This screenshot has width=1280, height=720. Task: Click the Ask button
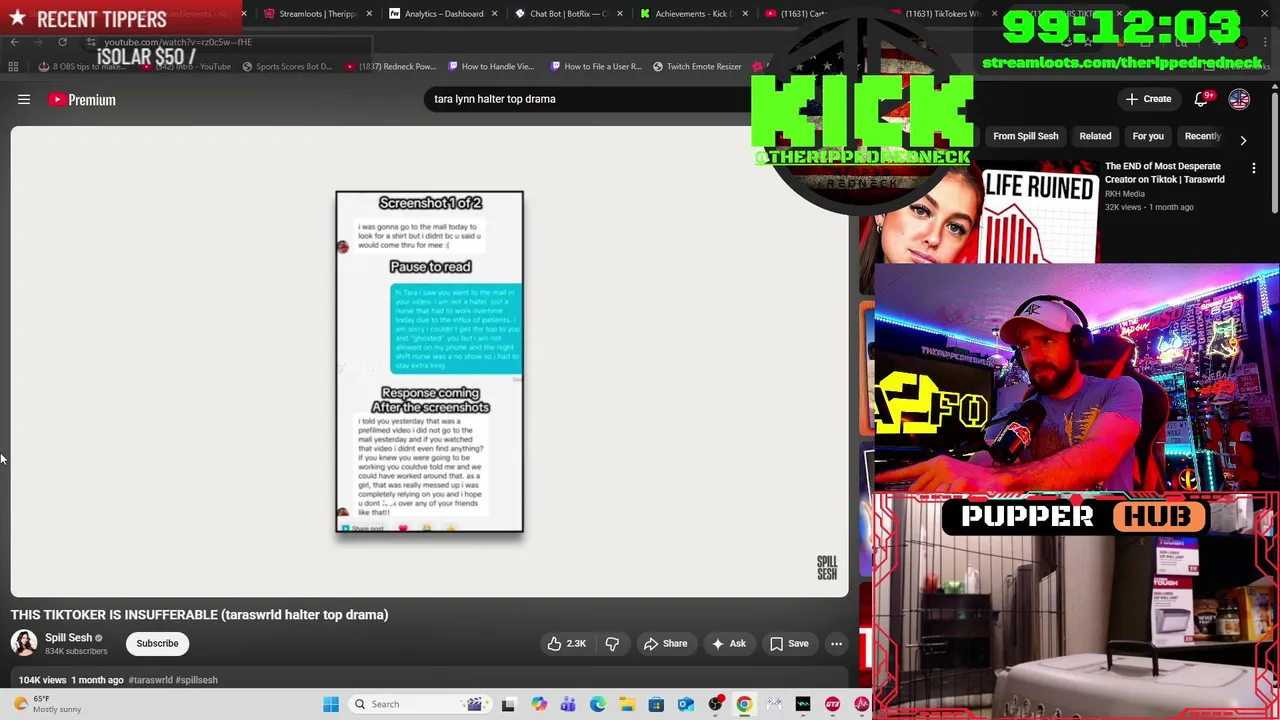(x=729, y=644)
